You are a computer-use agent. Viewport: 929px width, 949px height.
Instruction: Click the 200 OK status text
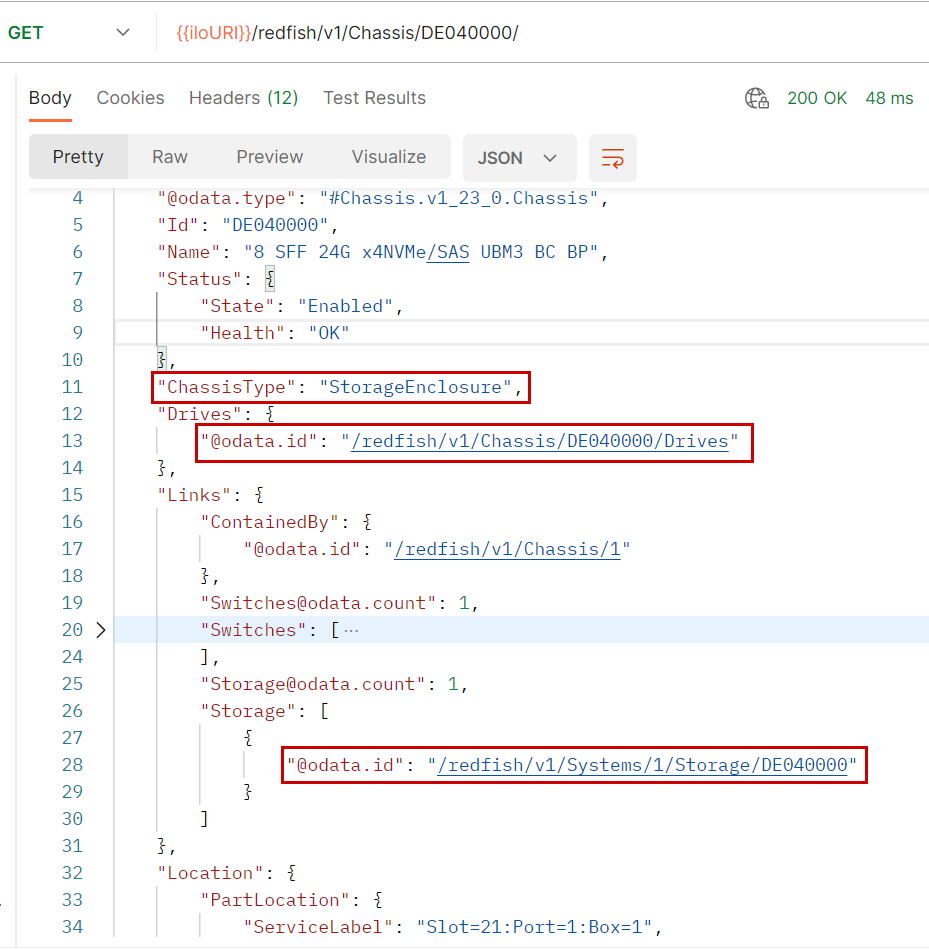[817, 98]
